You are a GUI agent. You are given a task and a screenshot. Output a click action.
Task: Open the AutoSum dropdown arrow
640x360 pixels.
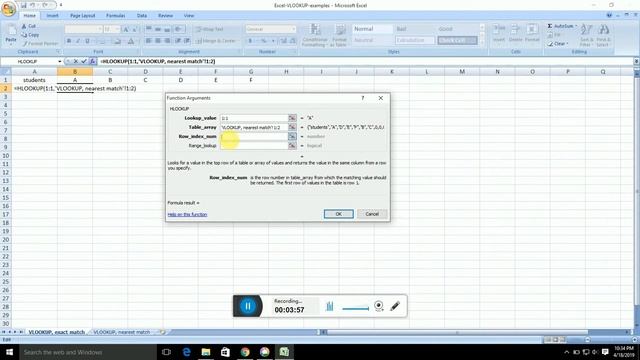576,26
